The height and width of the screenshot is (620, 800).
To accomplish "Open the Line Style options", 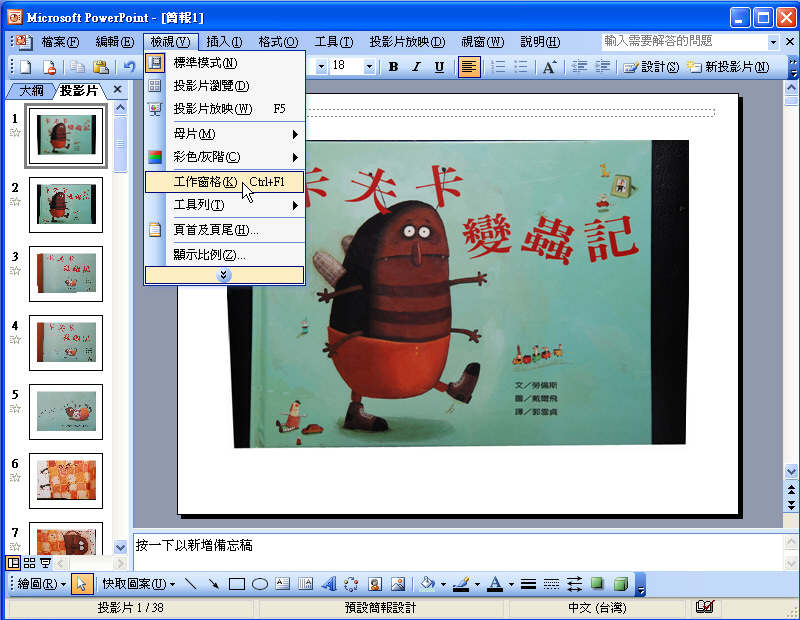I will point(528,584).
